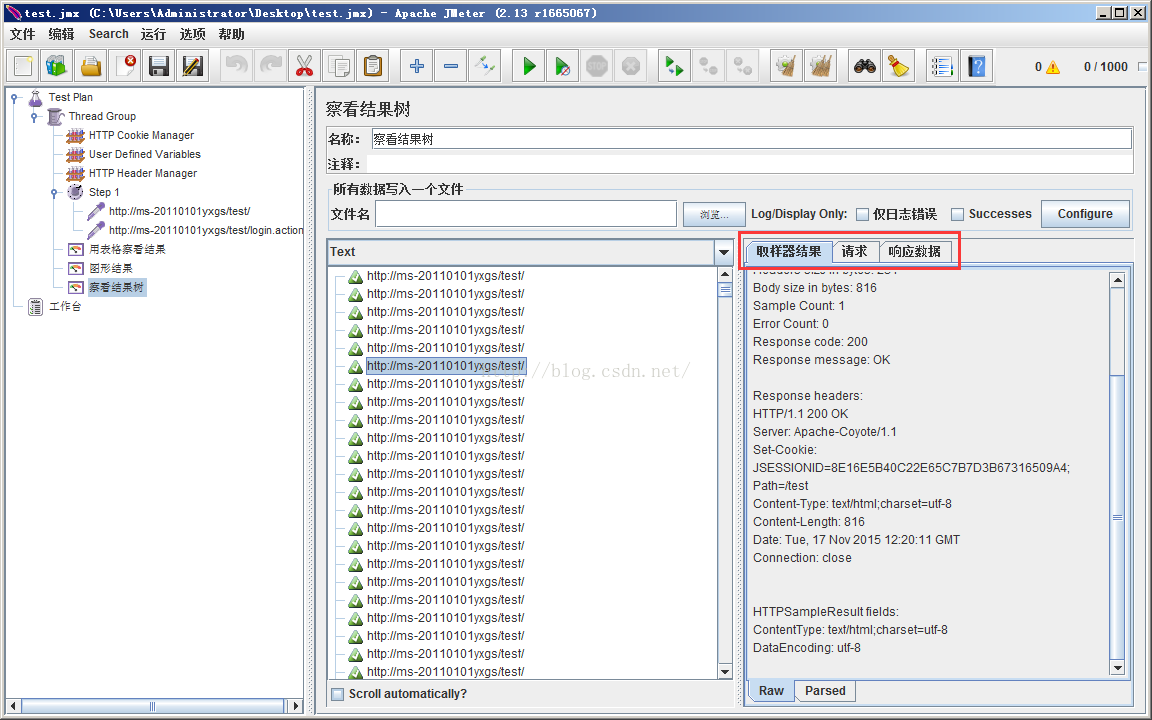Click the Redo arrow toolbar icon
The image size is (1152, 720).
tap(270, 66)
